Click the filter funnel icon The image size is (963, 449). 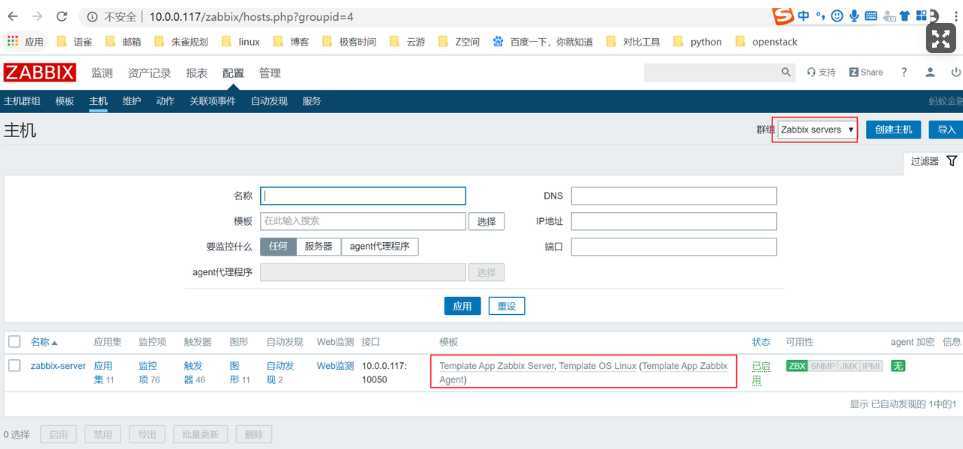pyautogui.click(x=951, y=161)
